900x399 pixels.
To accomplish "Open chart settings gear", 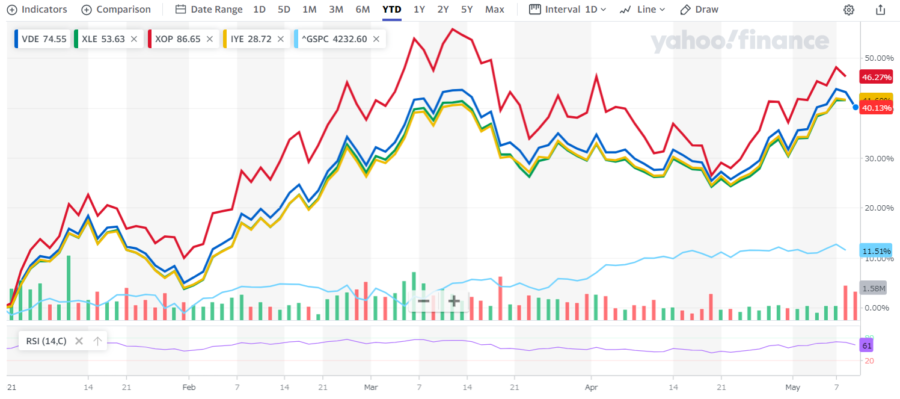I will 848,10.
